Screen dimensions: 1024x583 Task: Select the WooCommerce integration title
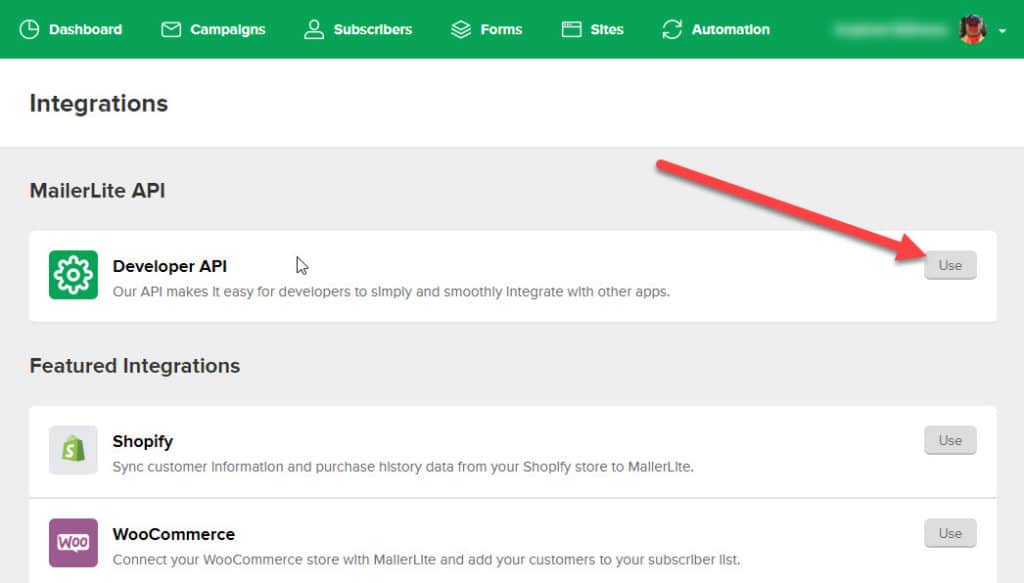174,534
